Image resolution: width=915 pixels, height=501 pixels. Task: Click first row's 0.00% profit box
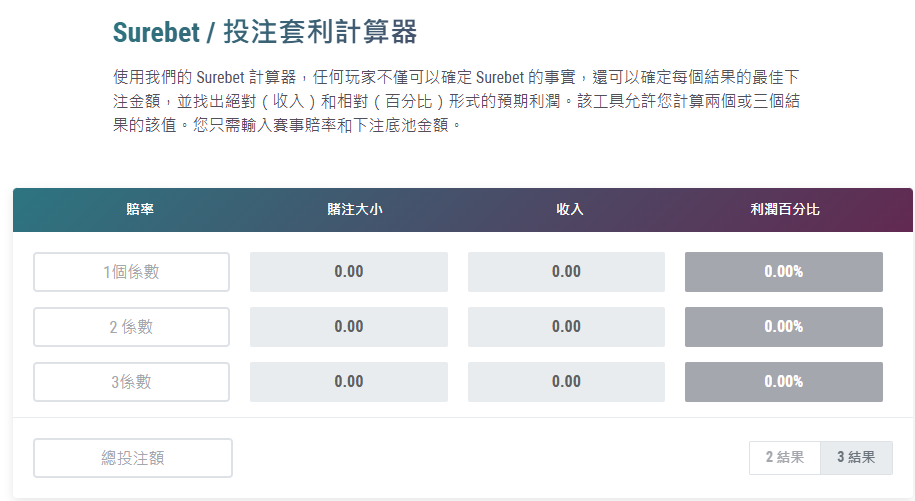(784, 272)
